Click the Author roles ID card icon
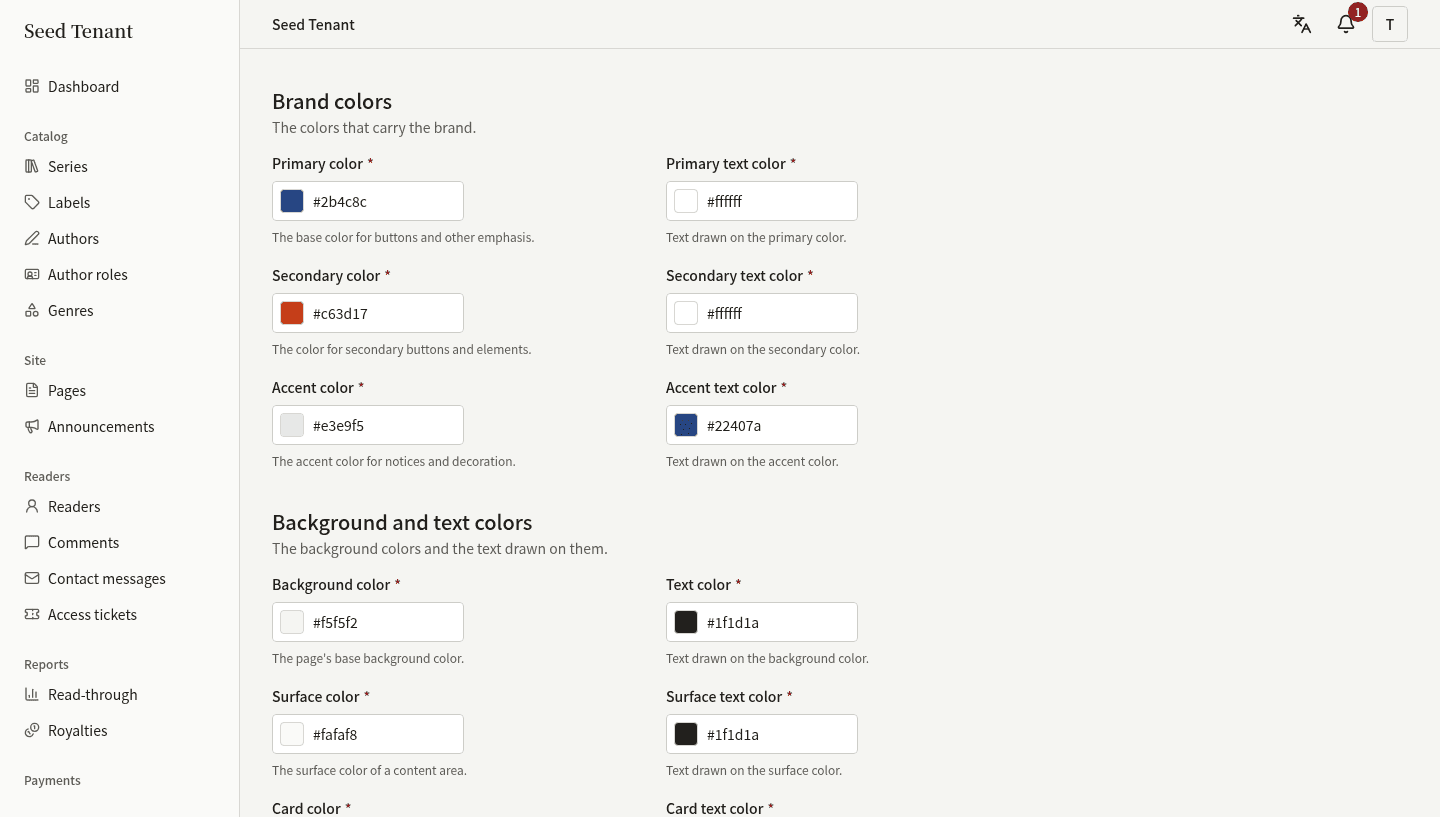1440x817 pixels. point(32,275)
